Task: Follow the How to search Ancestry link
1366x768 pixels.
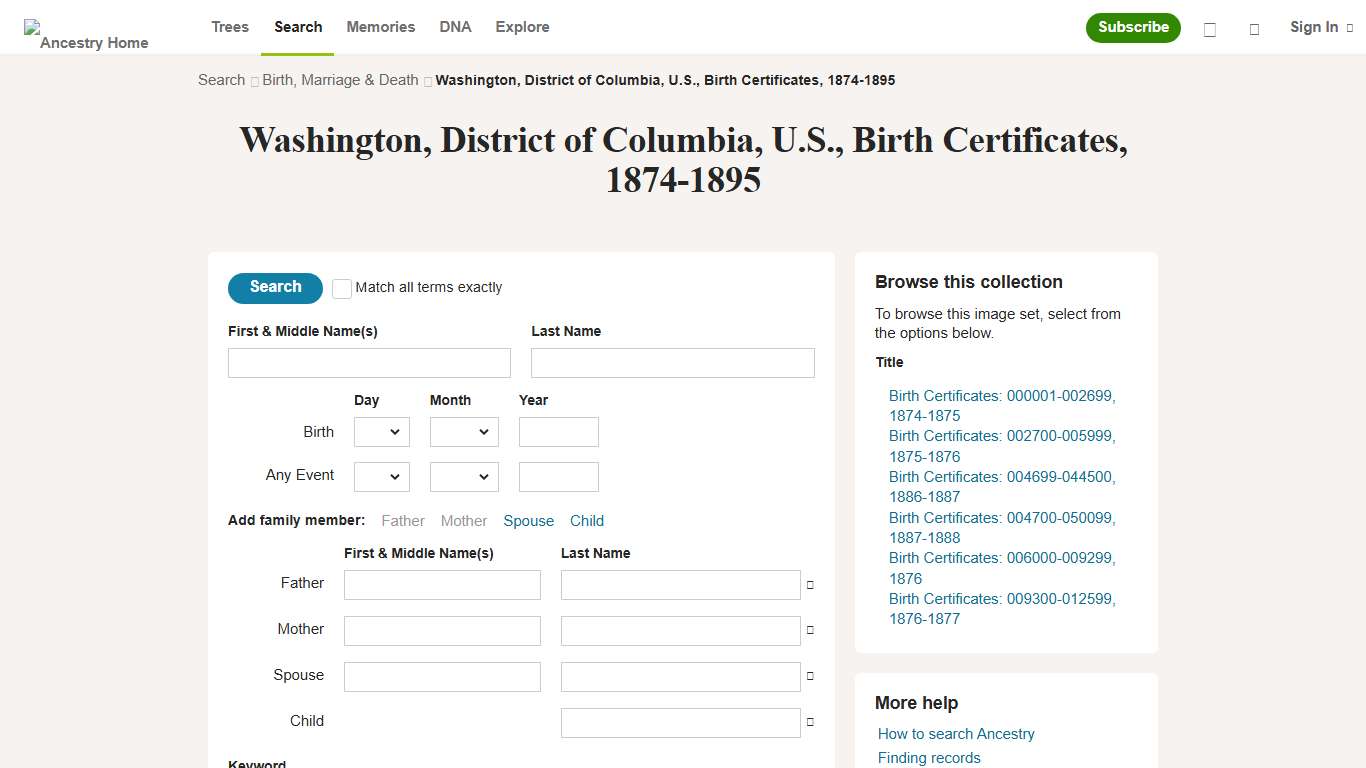Action: [x=955, y=733]
